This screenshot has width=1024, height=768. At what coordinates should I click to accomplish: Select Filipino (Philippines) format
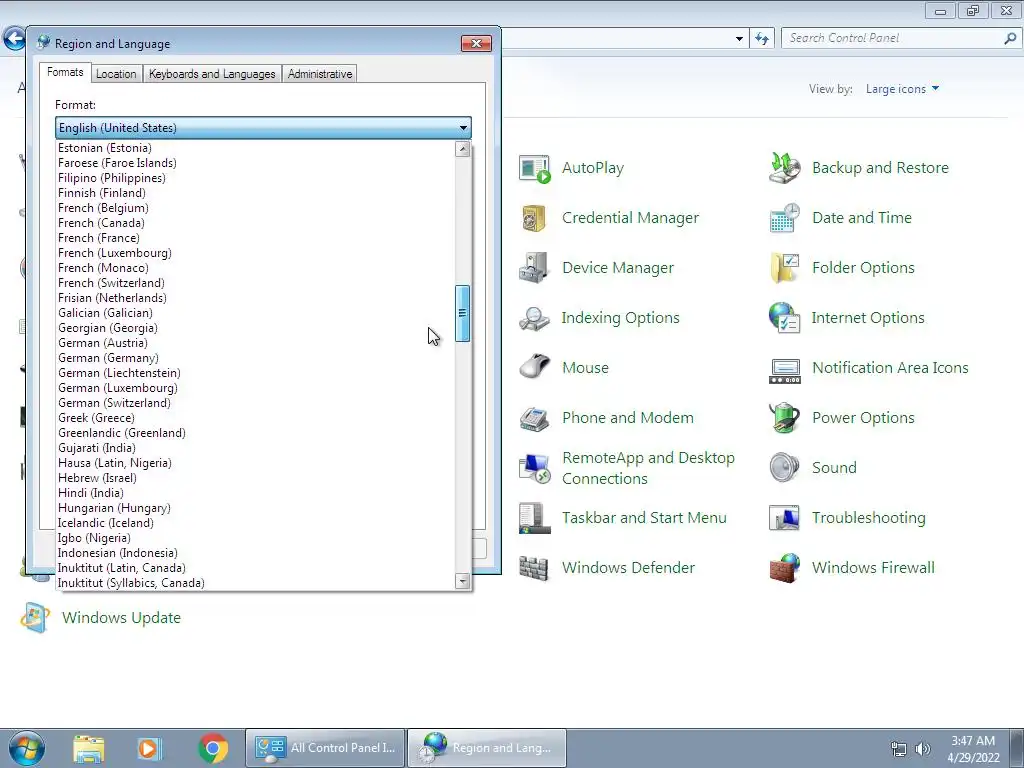click(255, 178)
